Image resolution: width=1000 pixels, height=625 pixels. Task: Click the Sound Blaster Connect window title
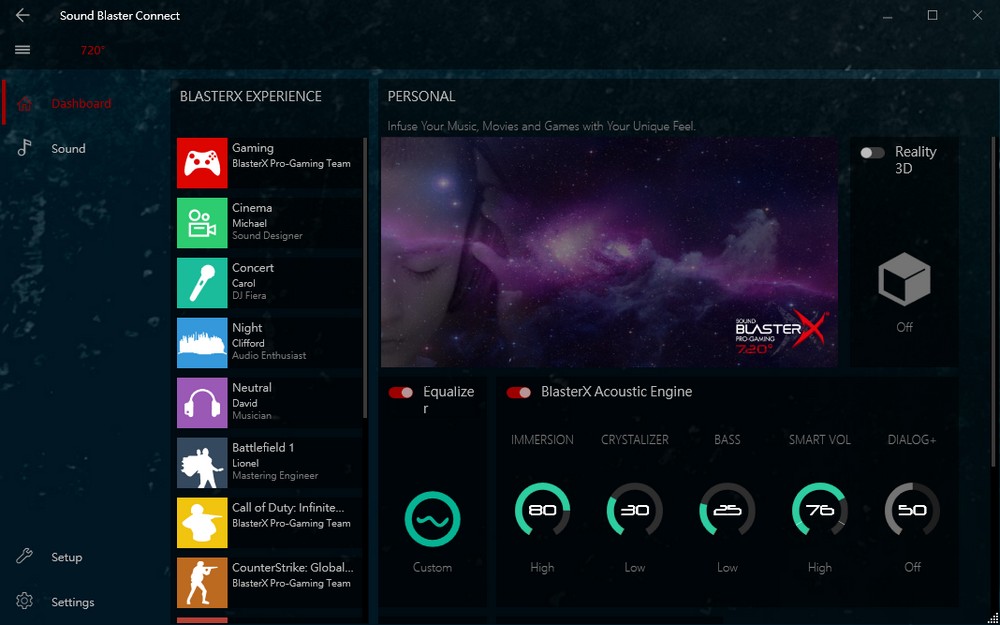pyautogui.click(x=120, y=16)
